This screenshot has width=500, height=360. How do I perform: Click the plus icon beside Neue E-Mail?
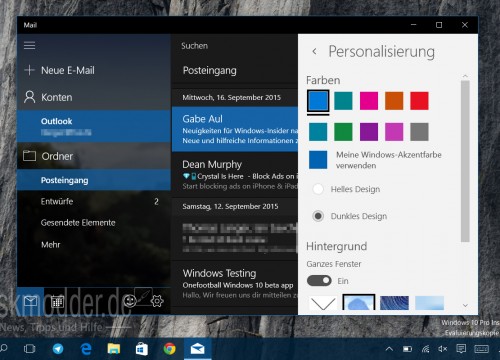[29, 70]
